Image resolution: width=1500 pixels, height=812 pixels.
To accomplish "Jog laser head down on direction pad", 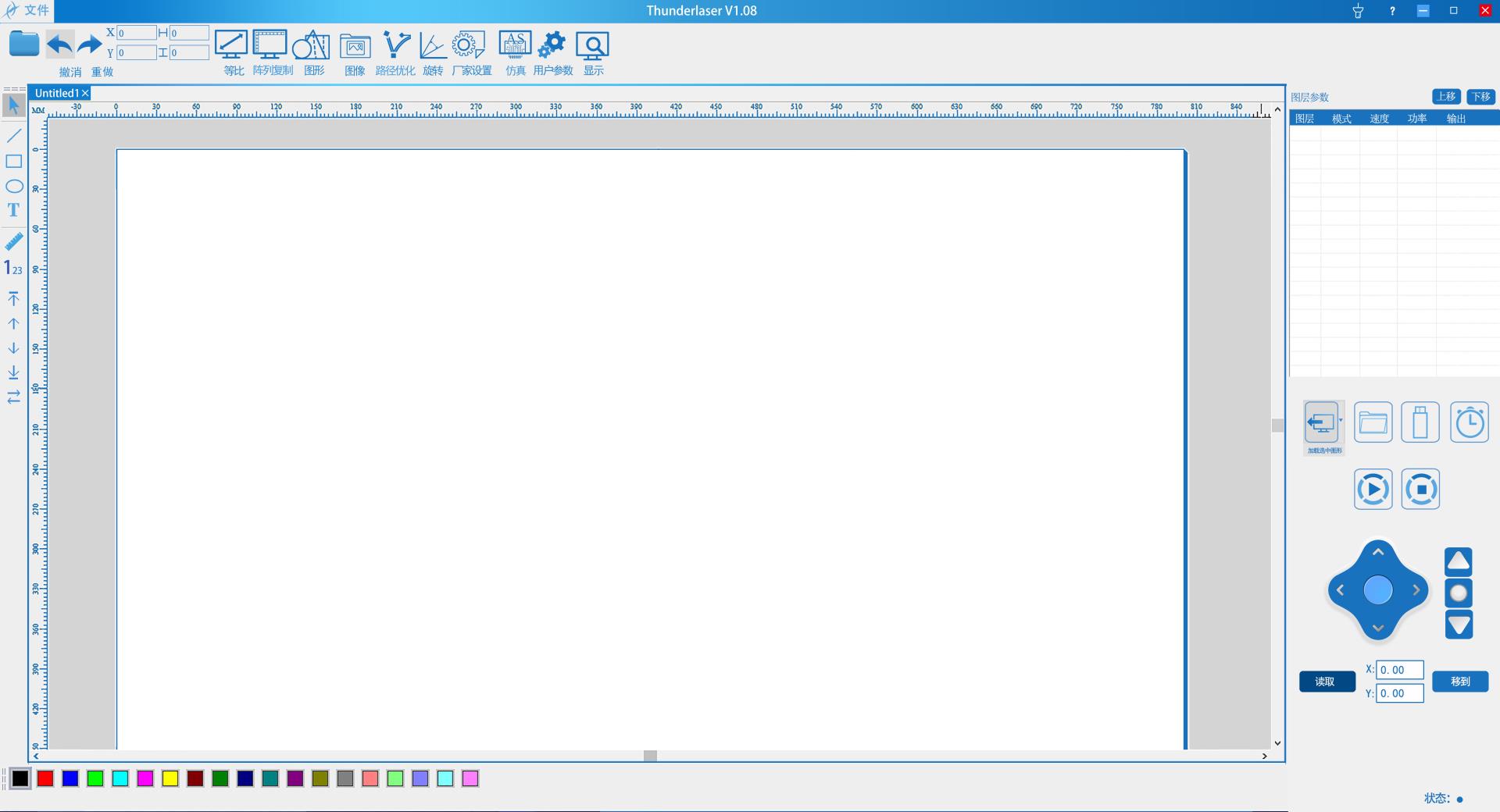I will (x=1378, y=628).
